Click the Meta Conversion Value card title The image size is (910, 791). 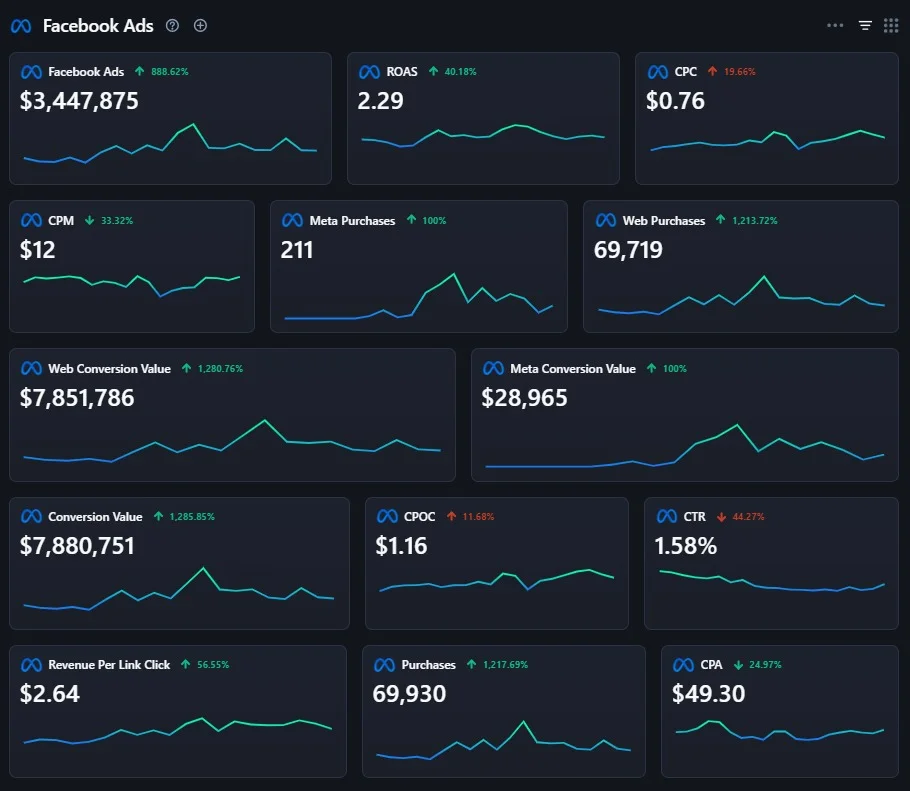coord(573,369)
